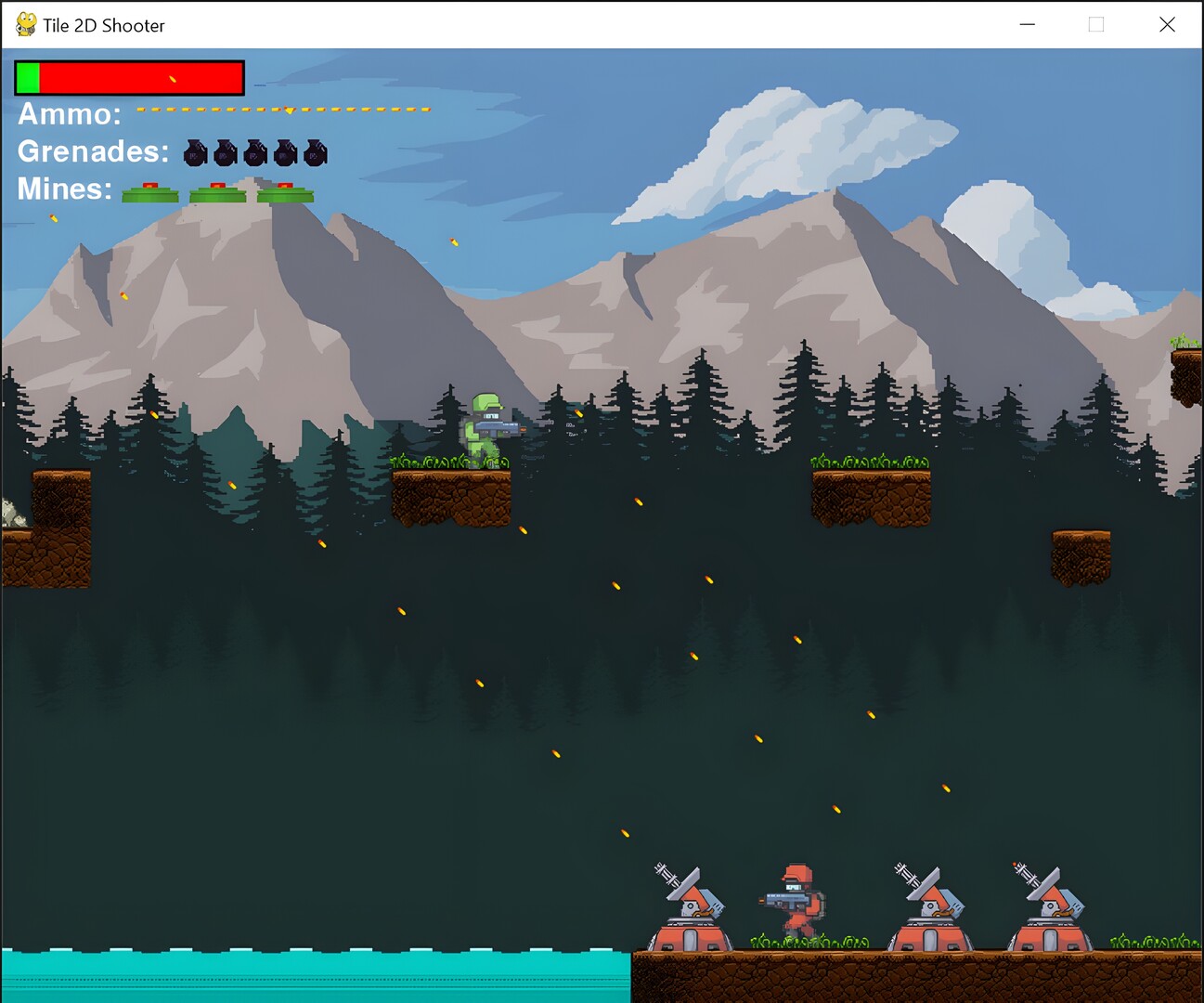The width and height of the screenshot is (1204, 1003).
Task: Click the Python logo in the title bar
Action: point(25,24)
